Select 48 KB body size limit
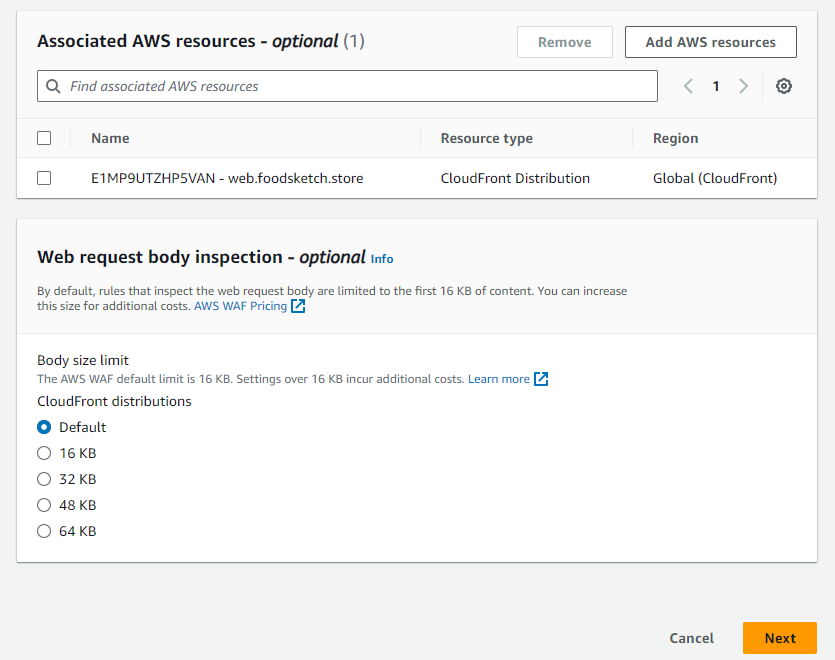 (x=44, y=505)
